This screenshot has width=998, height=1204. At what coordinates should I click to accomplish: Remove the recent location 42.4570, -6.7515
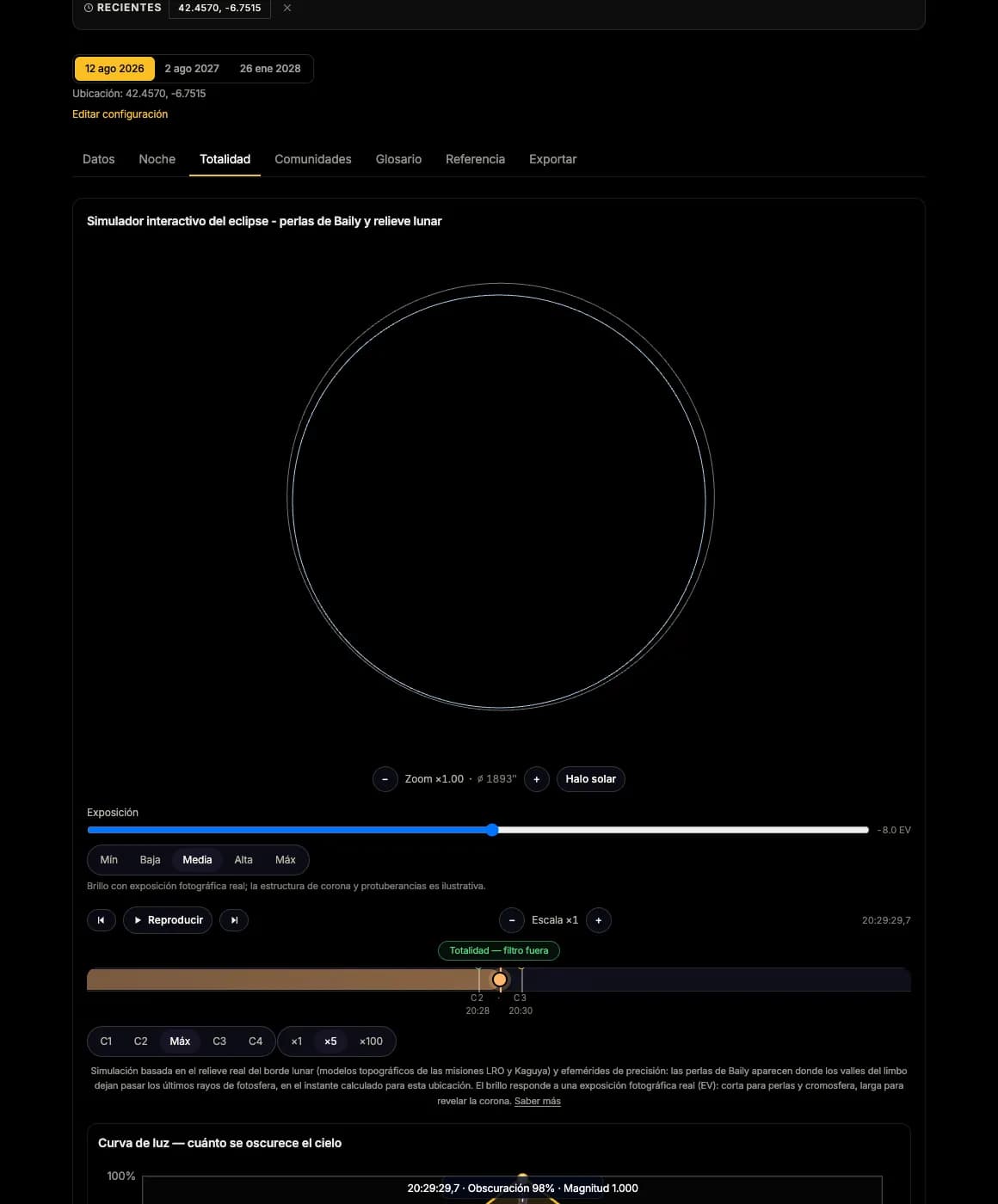(x=287, y=8)
